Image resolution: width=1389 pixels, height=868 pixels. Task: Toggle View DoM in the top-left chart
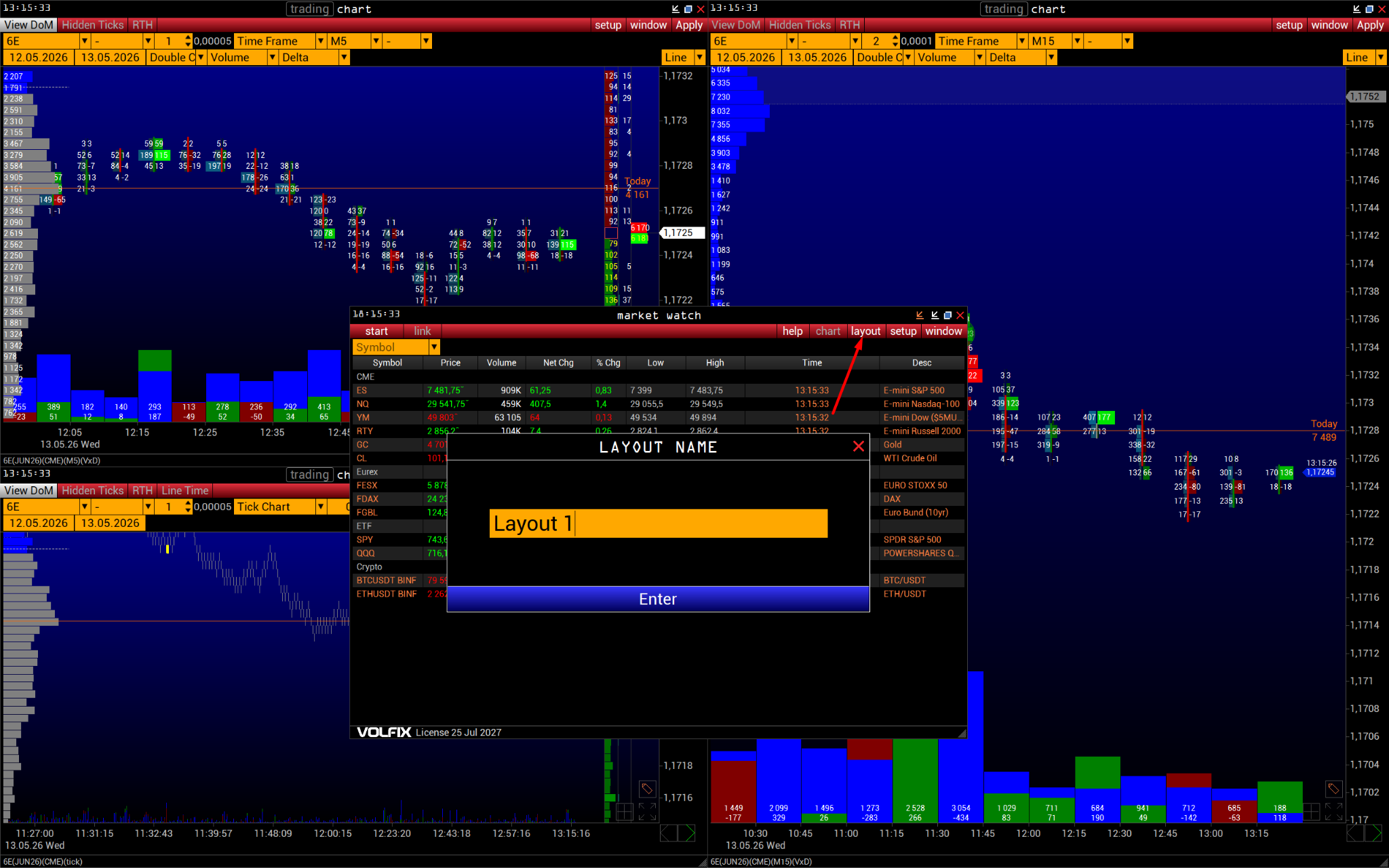pyautogui.click(x=28, y=25)
